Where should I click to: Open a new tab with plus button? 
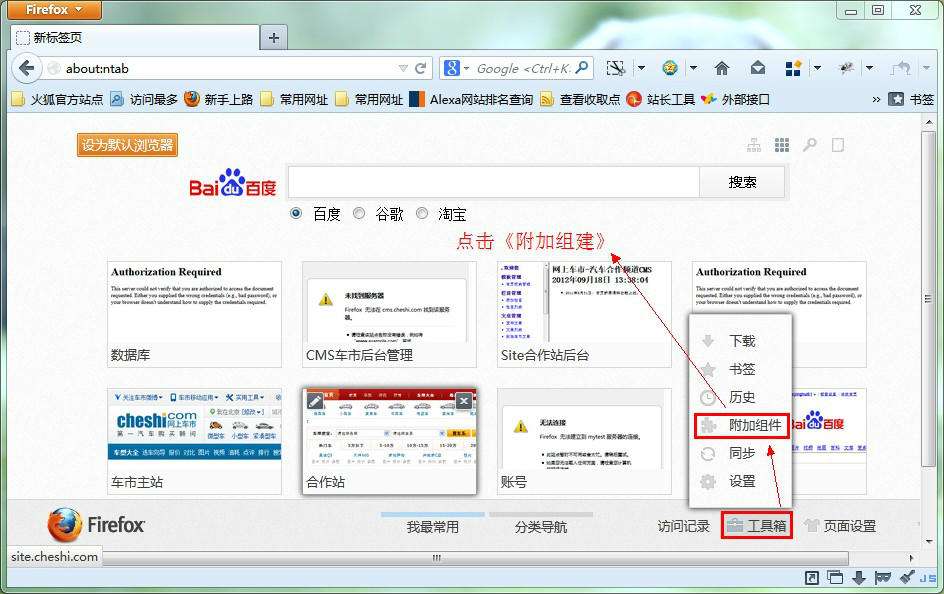click(x=273, y=38)
